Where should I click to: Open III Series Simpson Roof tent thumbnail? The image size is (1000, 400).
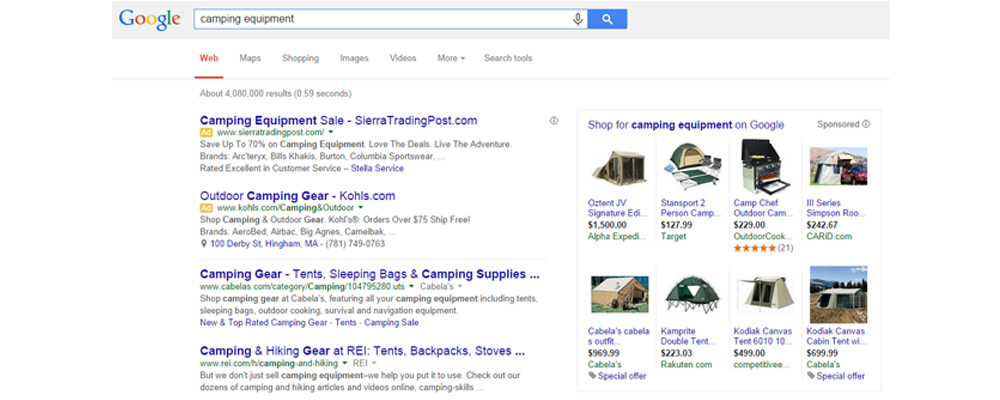(x=838, y=166)
